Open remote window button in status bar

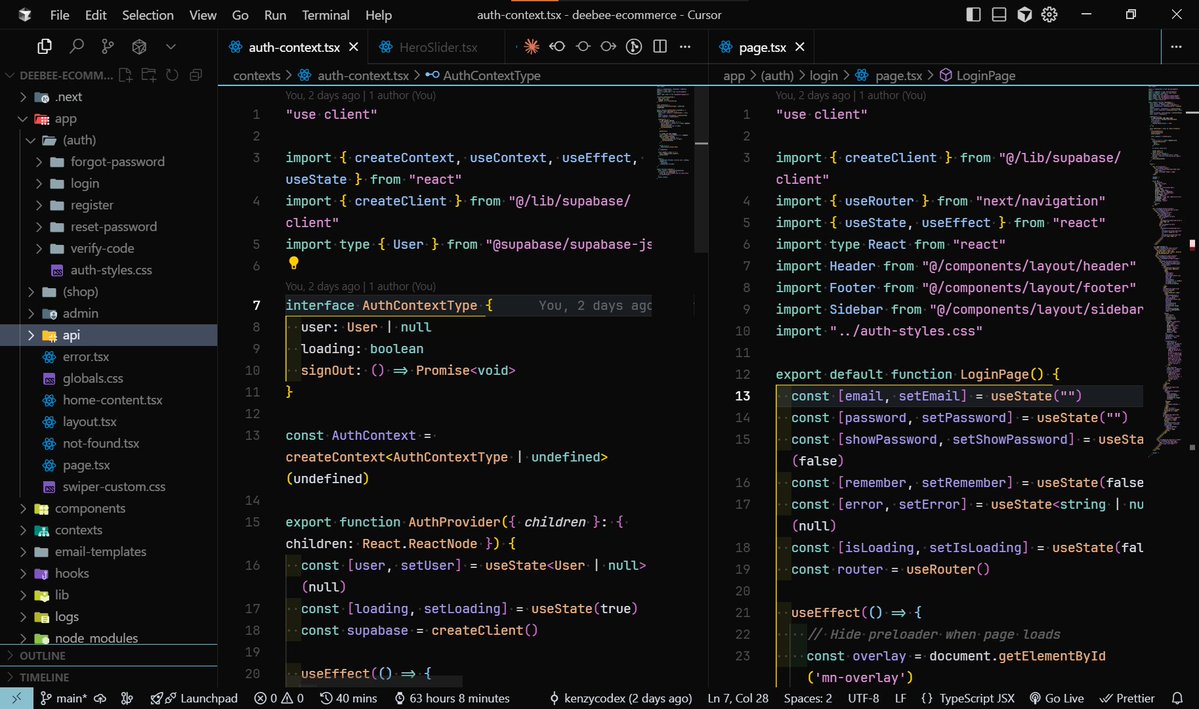pyautogui.click(x=16, y=698)
